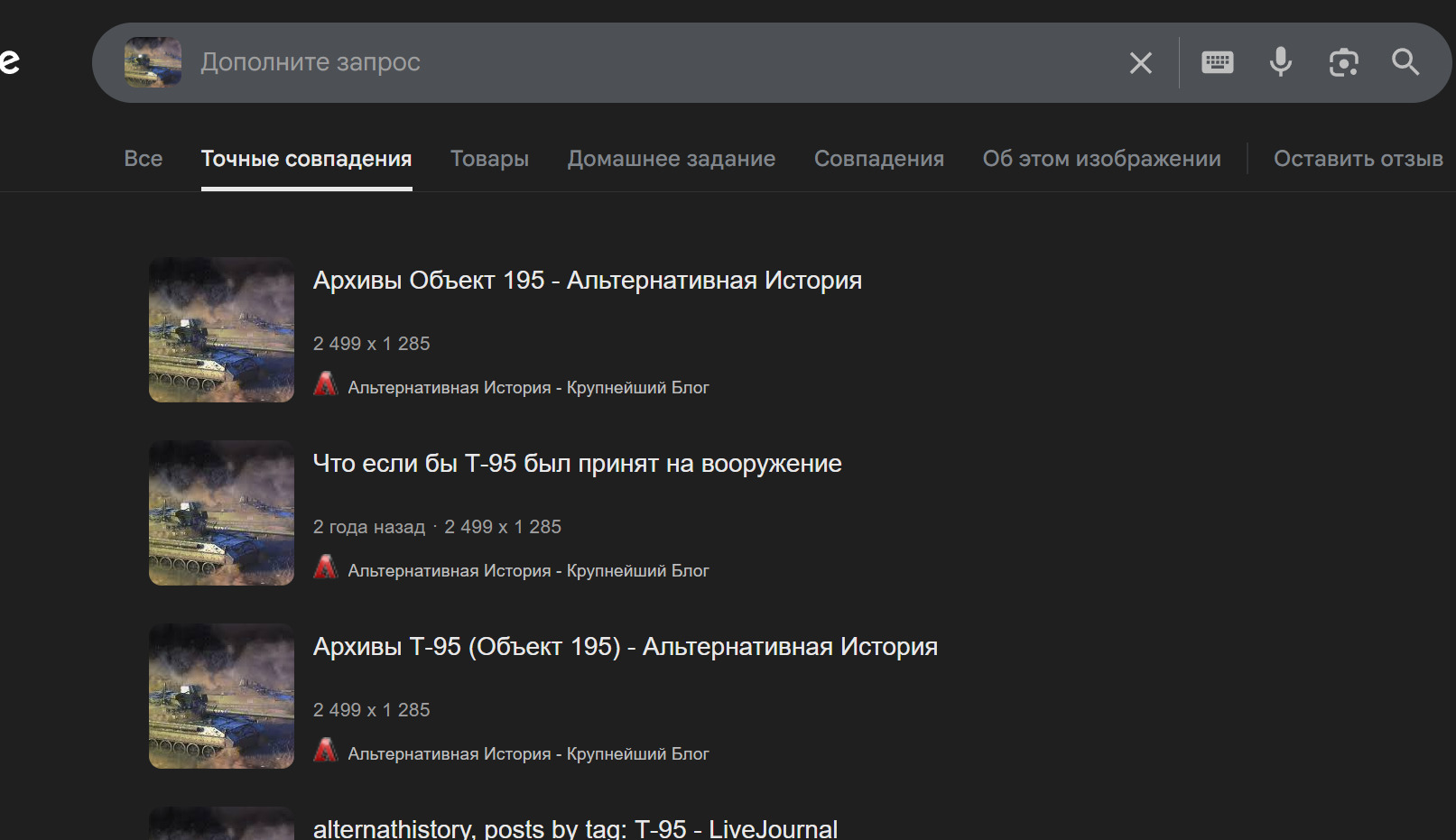Click thumbnail of 'Архивы Объект 195' result

[x=221, y=329]
